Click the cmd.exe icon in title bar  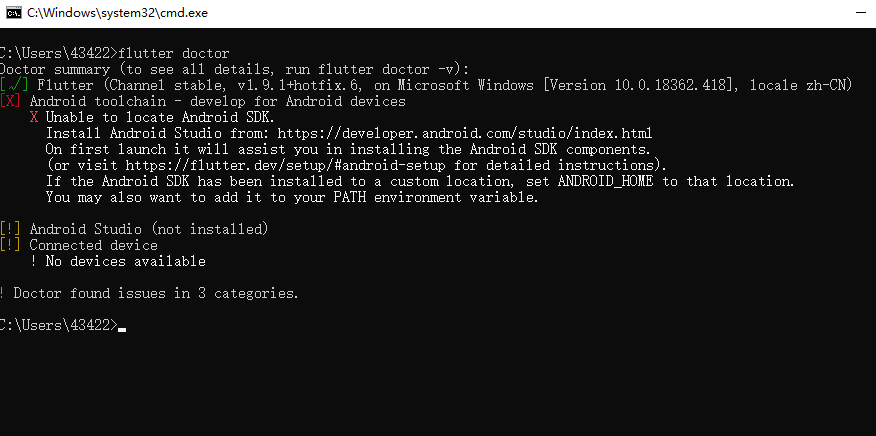click(12, 12)
